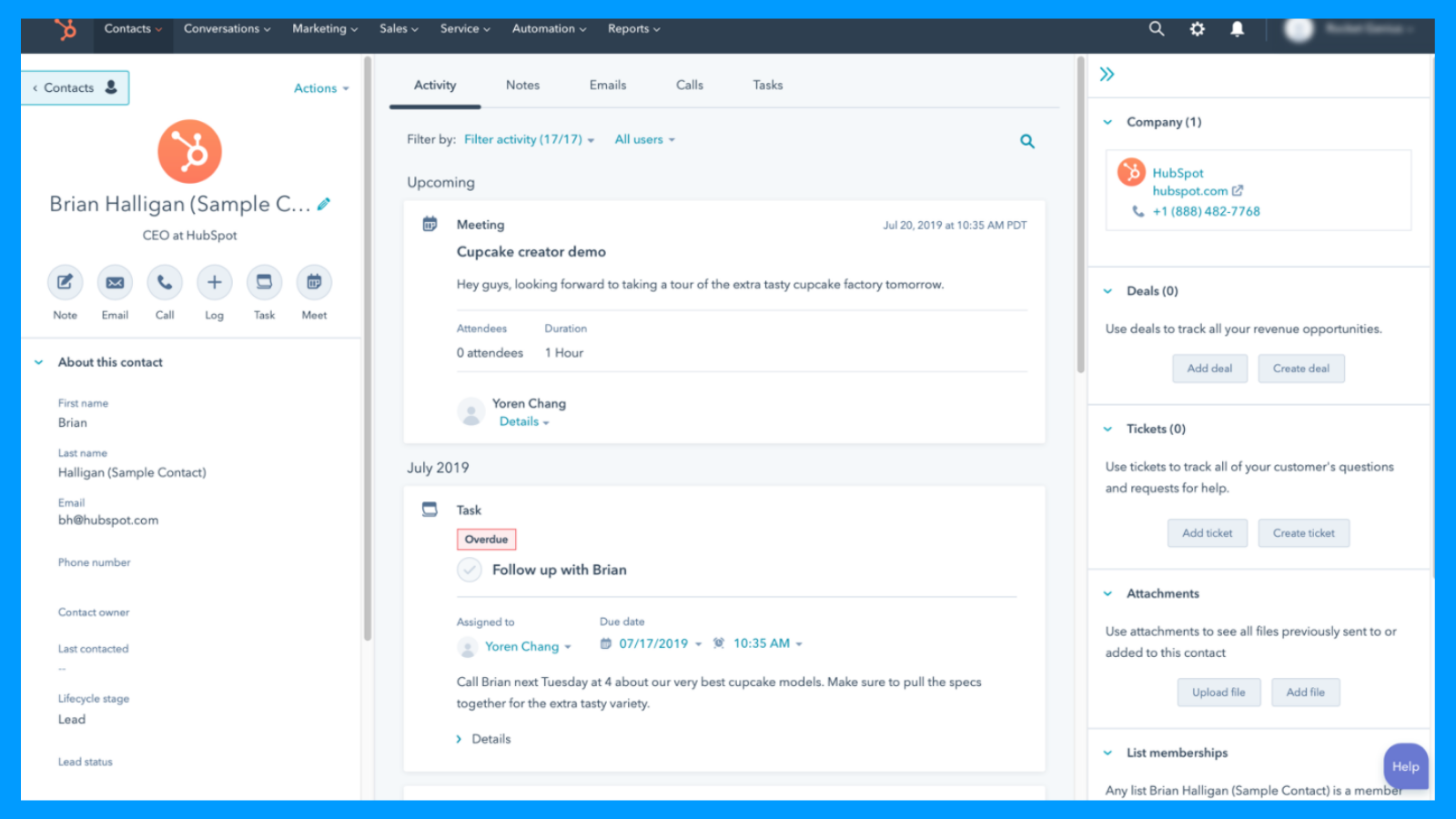The image size is (1456, 819).
Task: Collapse the Tickets (0) section
Action: click(1107, 429)
